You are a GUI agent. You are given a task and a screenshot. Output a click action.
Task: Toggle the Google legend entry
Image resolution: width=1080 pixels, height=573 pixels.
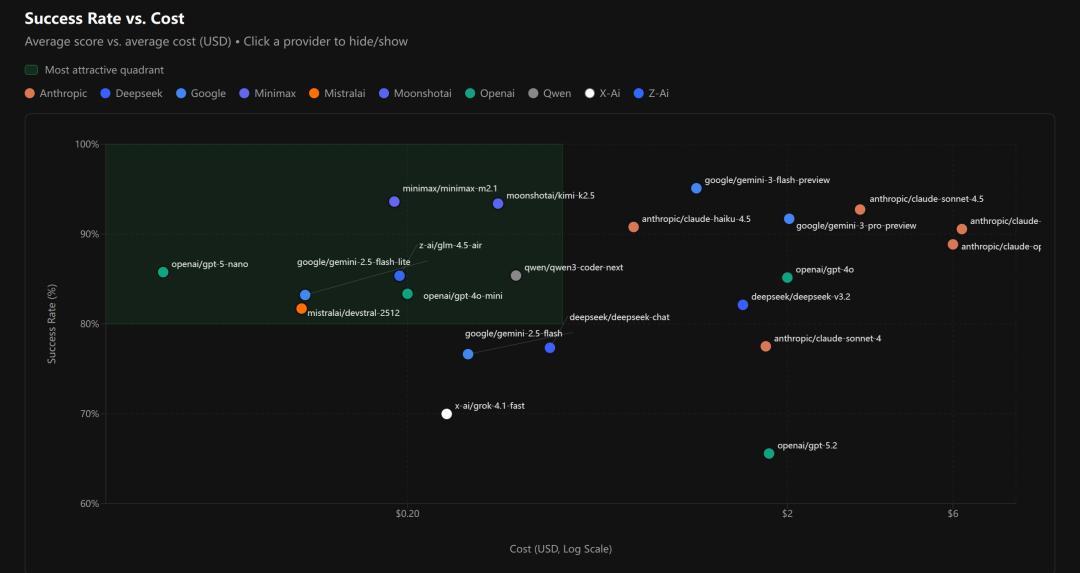(x=201, y=93)
